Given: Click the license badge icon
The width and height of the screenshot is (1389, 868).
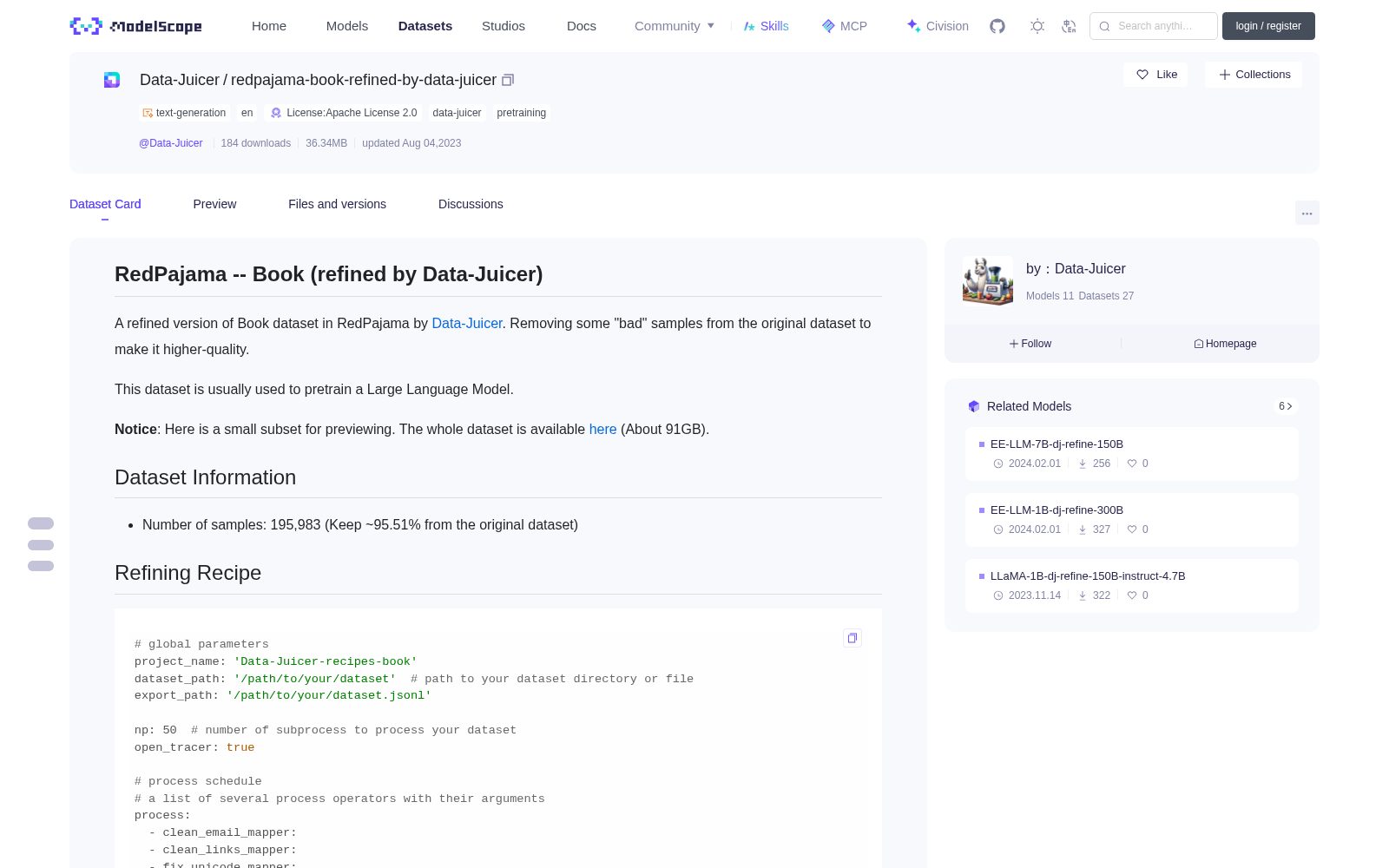Looking at the screenshot, I should (276, 113).
